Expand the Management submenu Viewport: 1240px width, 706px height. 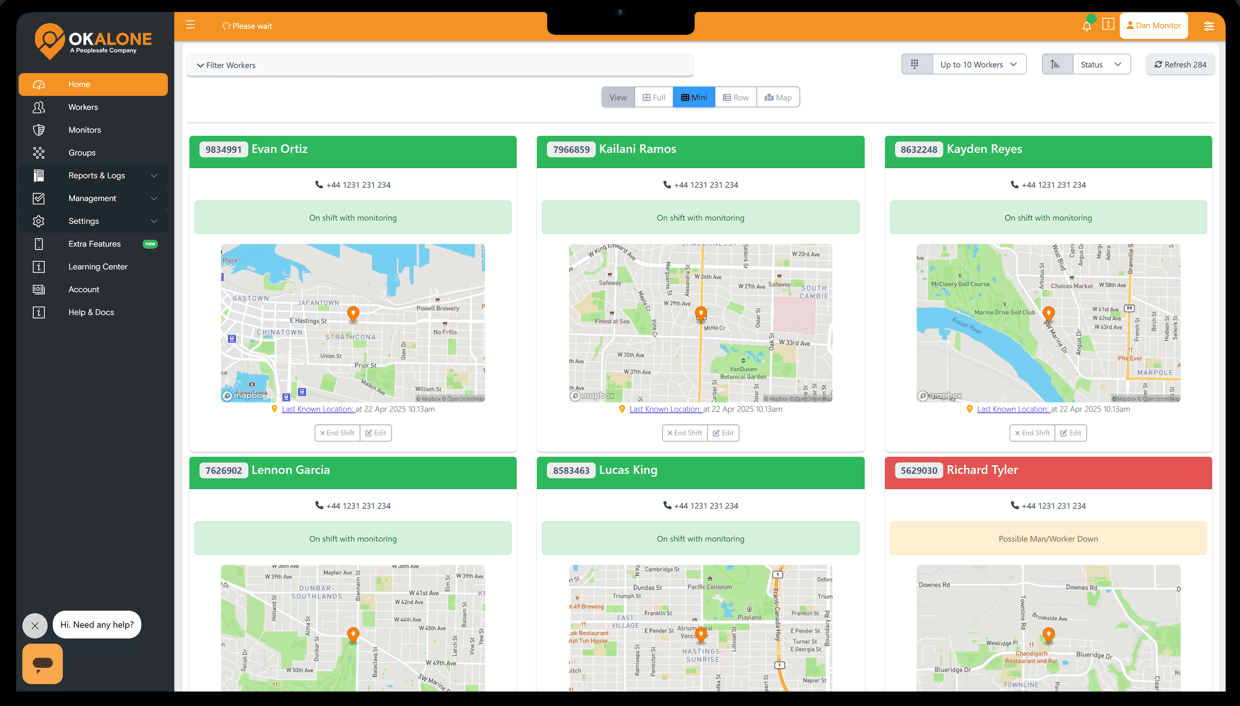[x=93, y=199]
